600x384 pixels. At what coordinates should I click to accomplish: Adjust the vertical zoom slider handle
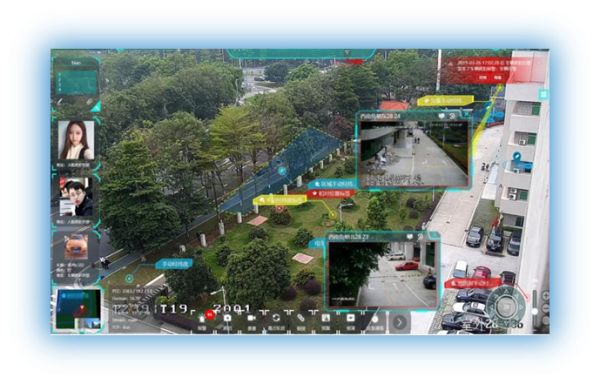point(535,311)
